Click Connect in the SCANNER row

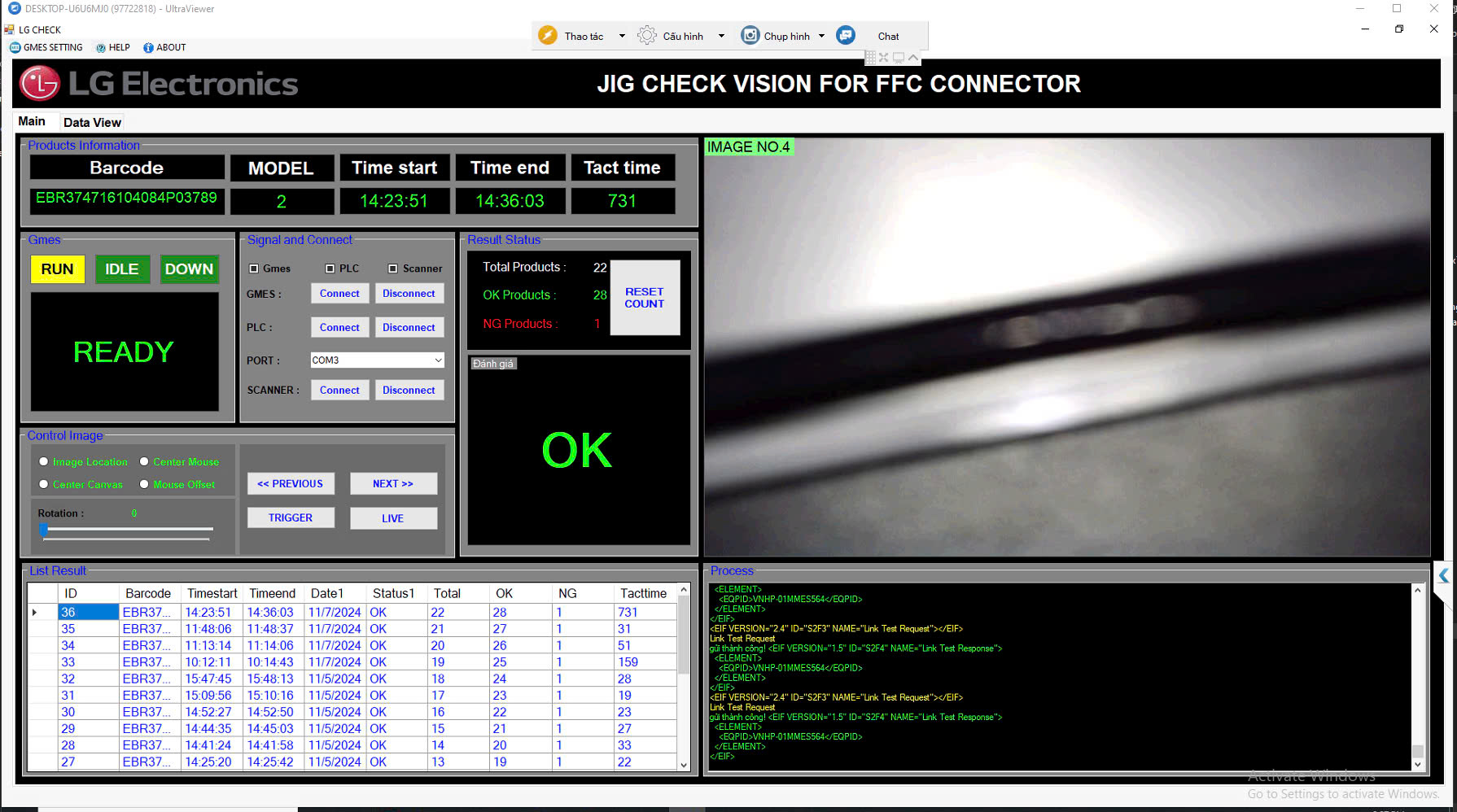tap(339, 390)
